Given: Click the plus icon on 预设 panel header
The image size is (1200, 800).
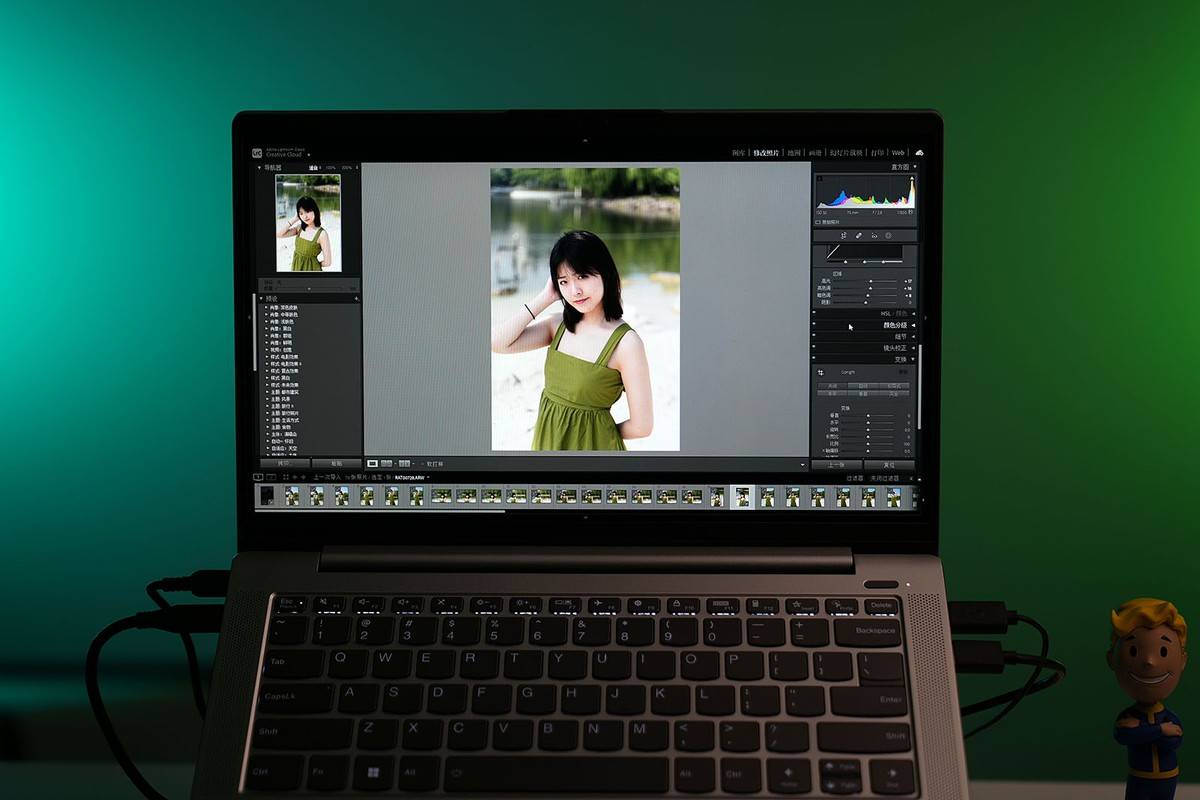Looking at the screenshot, I should [356, 299].
